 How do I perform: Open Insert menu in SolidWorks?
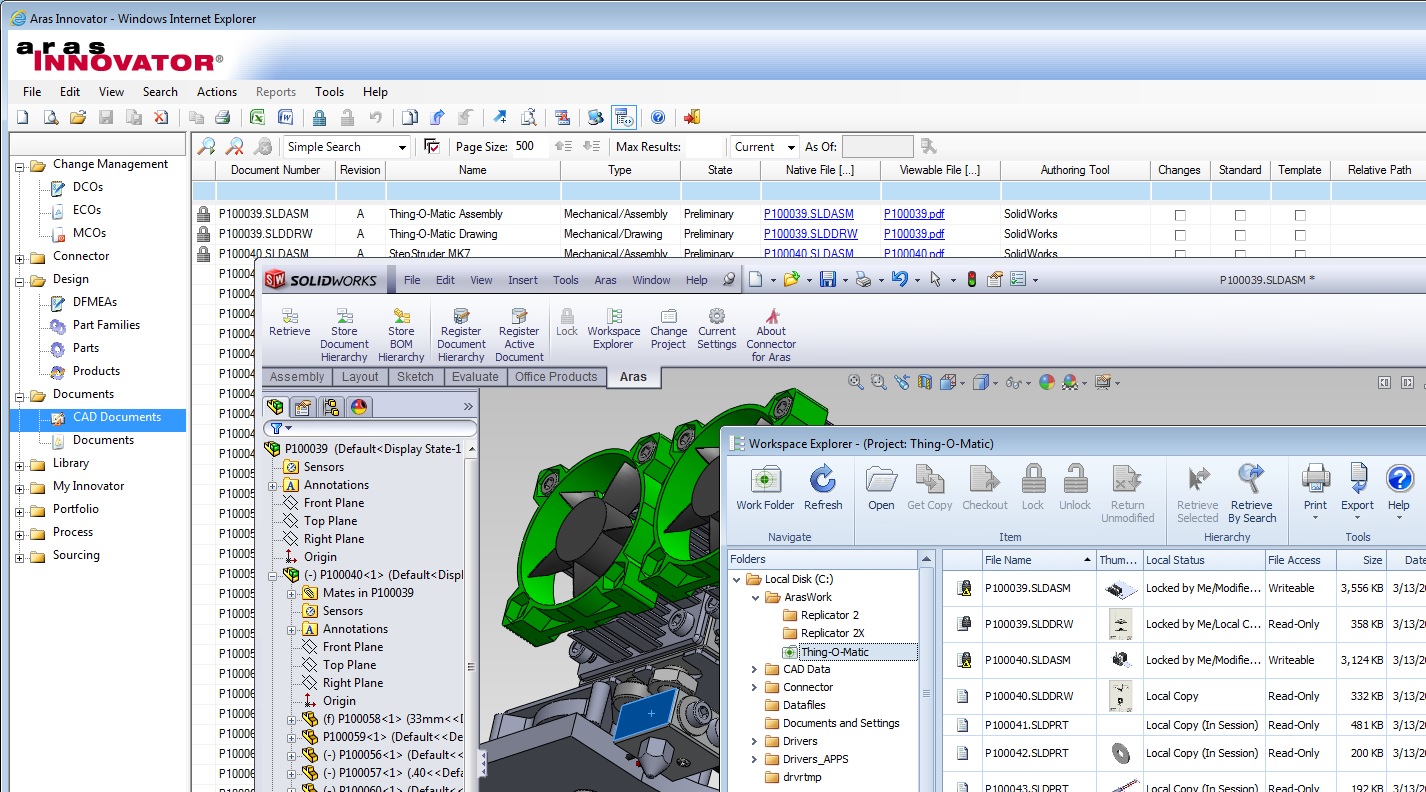click(x=522, y=280)
